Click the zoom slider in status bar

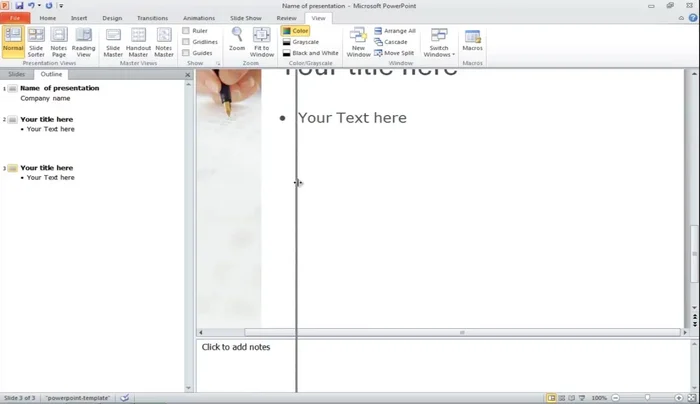(647, 398)
